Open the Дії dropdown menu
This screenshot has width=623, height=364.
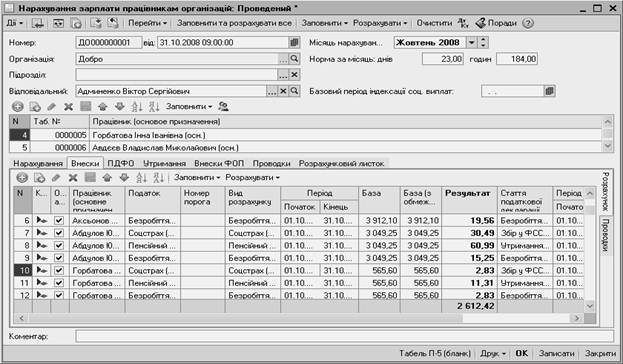click(x=14, y=23)
